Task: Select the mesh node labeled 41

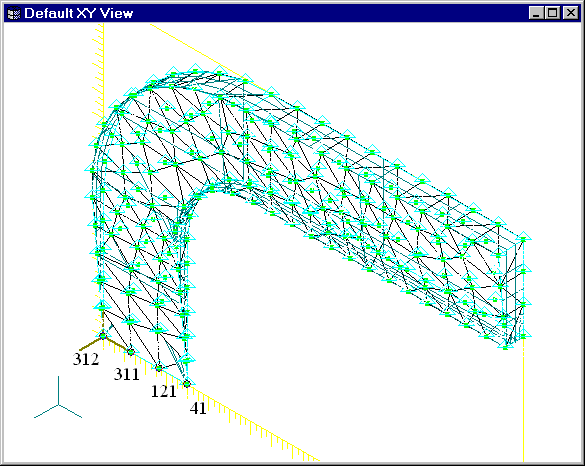Action: [x=187, y=384]
